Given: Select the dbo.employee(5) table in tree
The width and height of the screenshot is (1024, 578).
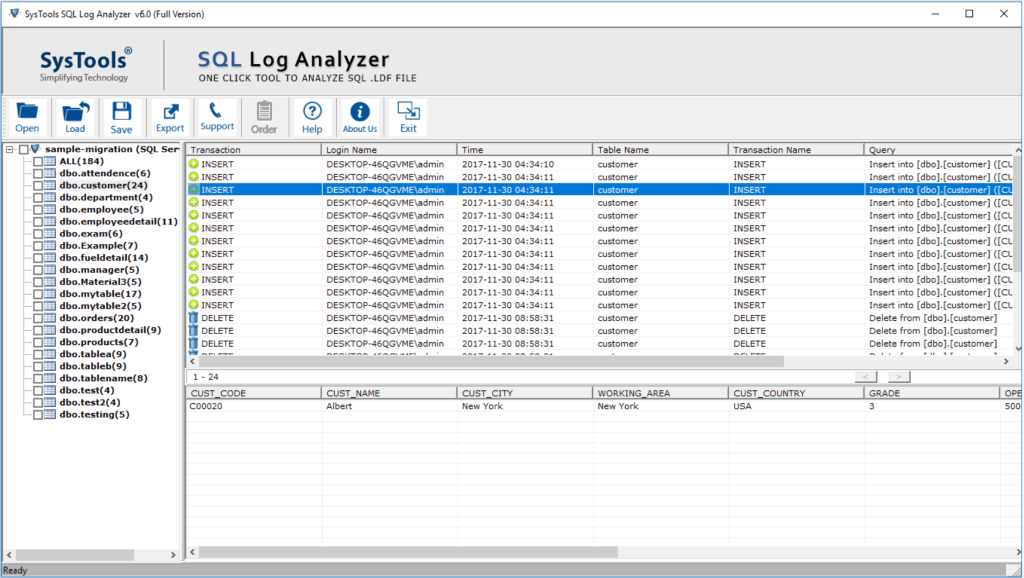Looking at the screenshot, I should click(100, 209).
